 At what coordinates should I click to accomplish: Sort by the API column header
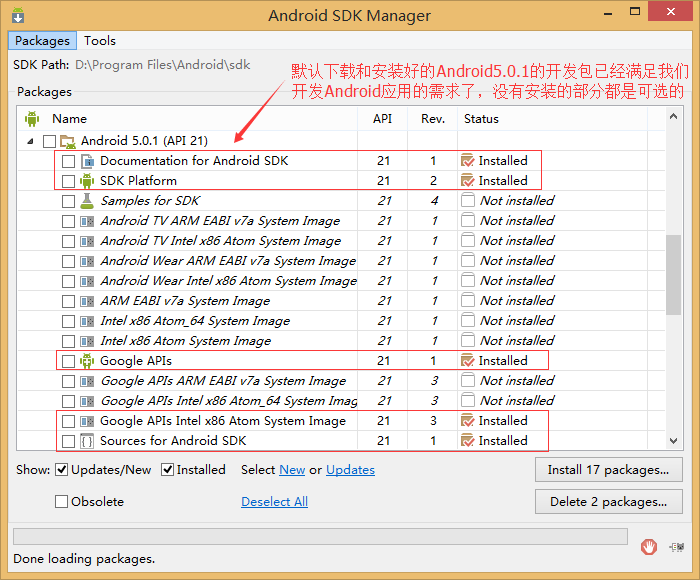(383, 119)
